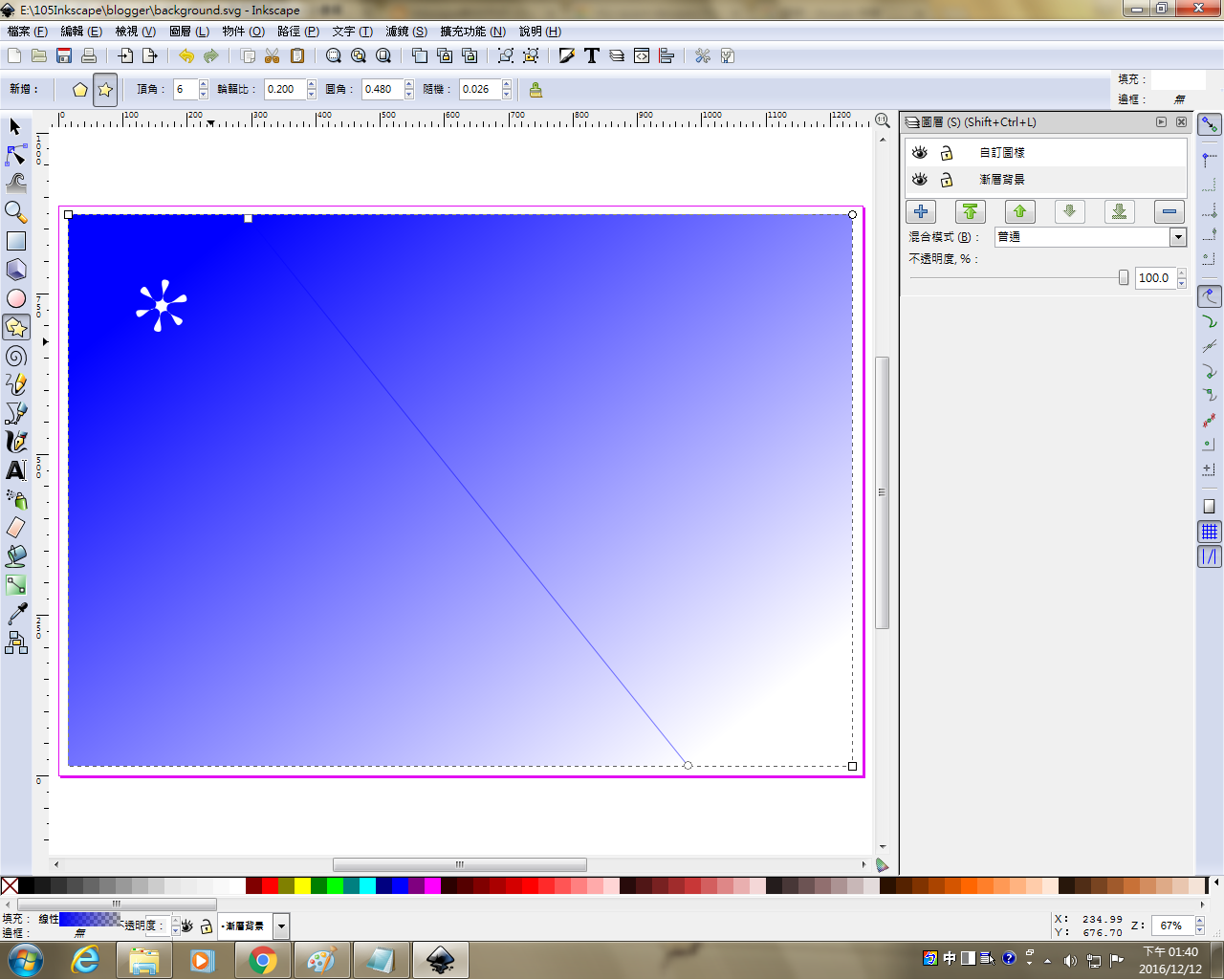Open the XML editor icon
The height and width of the screenshot is (980, 1224).
tap(642, 55)
